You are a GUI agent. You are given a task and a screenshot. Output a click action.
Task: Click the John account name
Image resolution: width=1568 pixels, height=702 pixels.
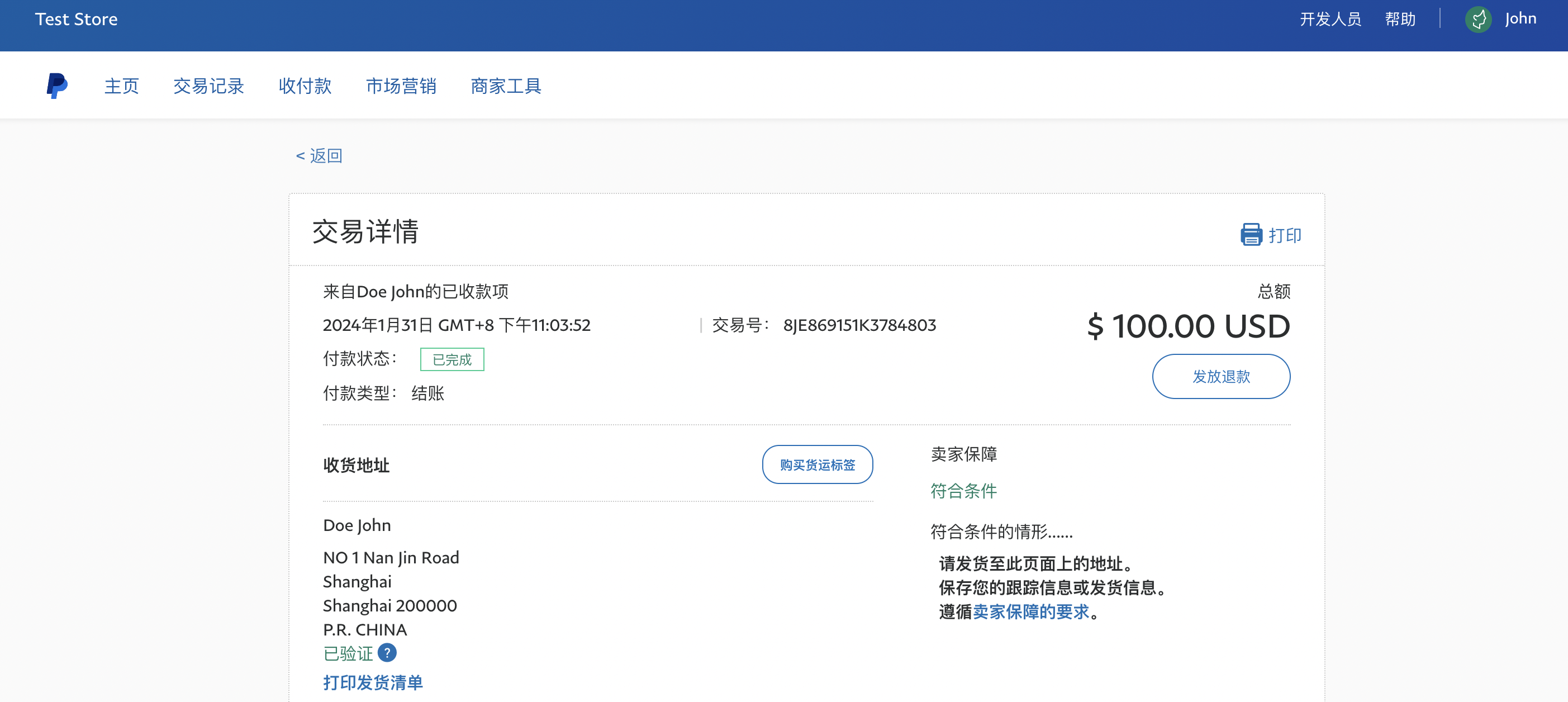(x=1520, y=19)
